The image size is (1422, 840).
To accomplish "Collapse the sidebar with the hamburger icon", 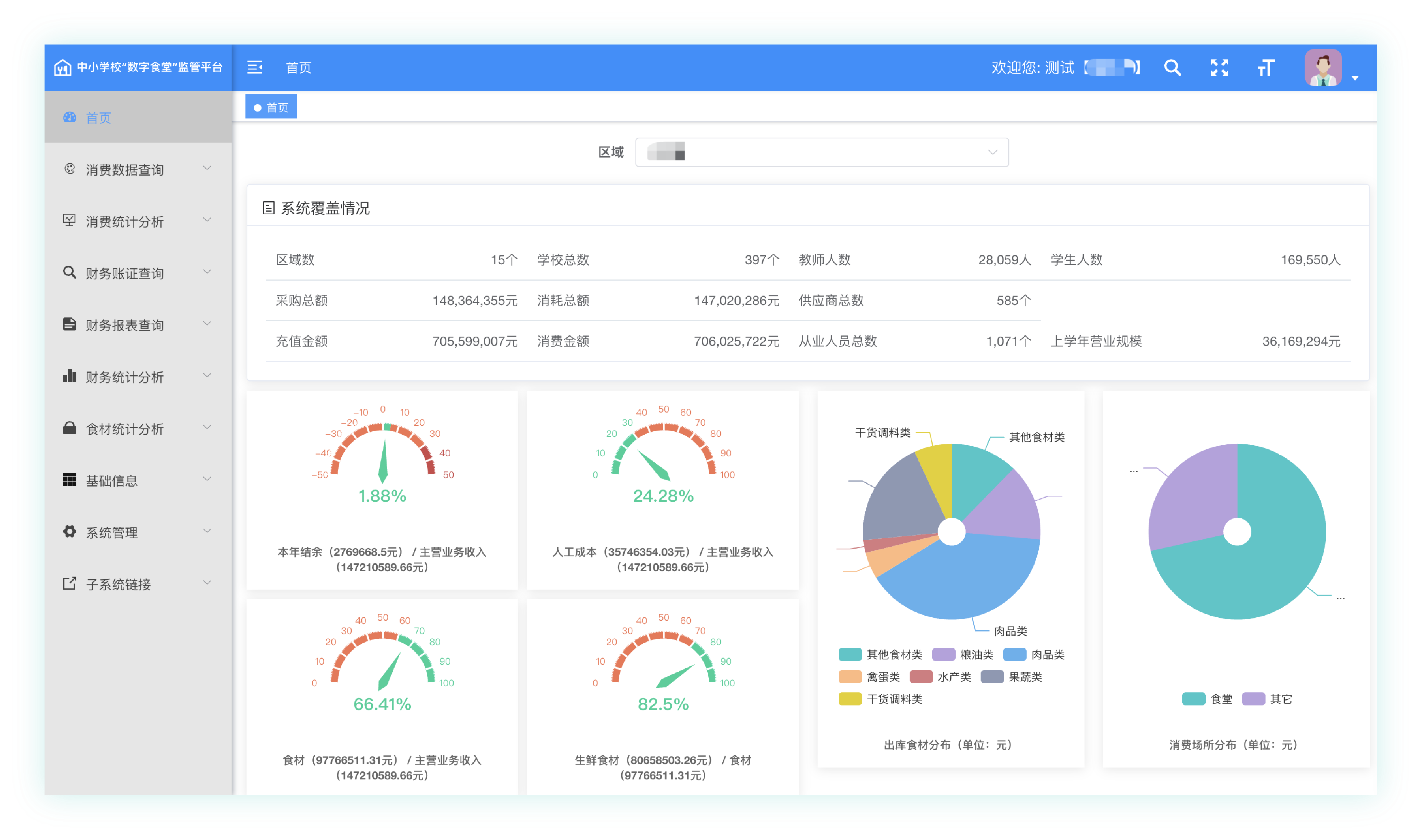I will pos(255,67).
